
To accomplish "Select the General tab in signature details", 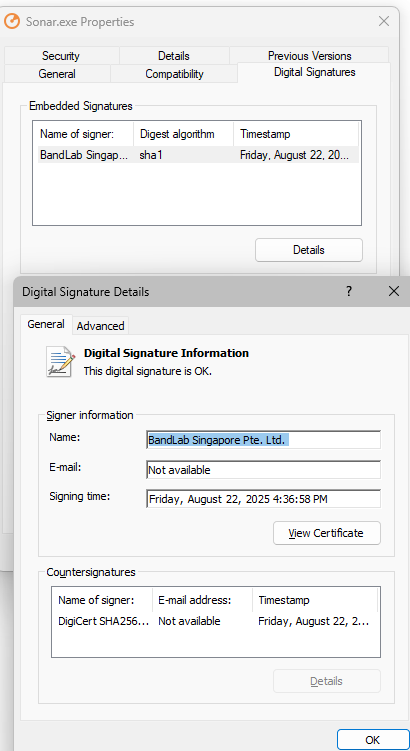I will (46, 324).
